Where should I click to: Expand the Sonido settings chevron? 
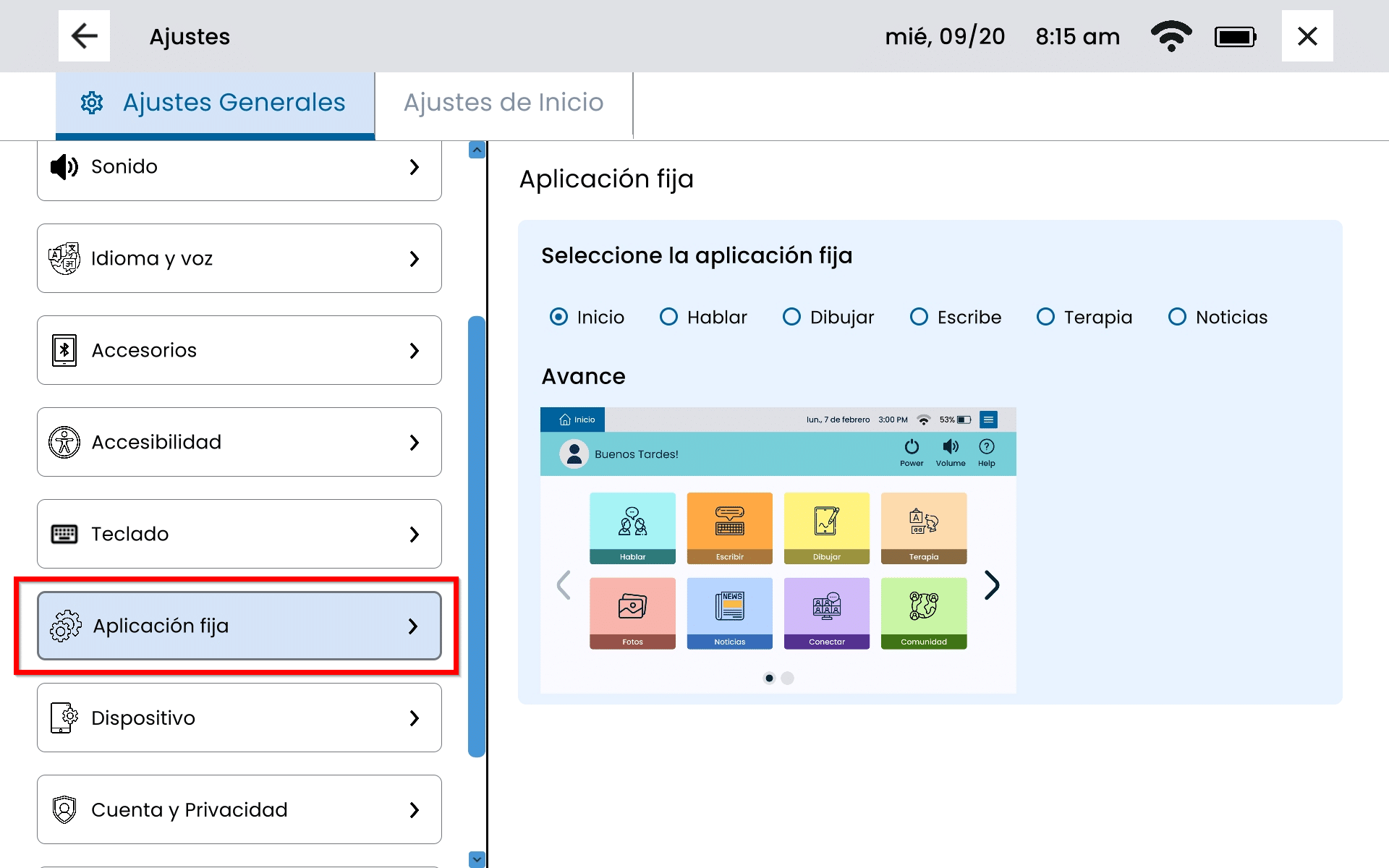[415, 167]
